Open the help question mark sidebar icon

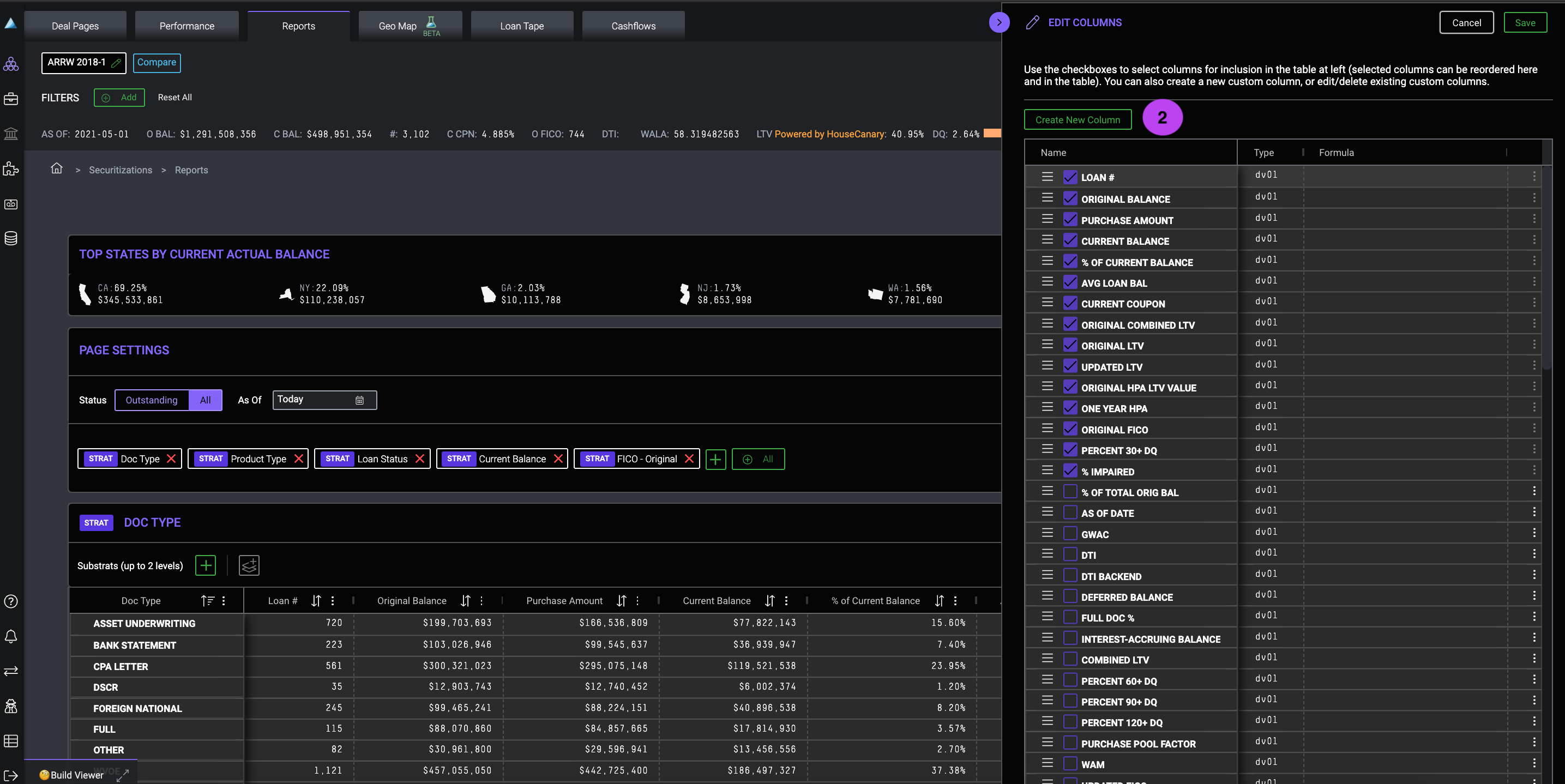(x=11, y=601)
